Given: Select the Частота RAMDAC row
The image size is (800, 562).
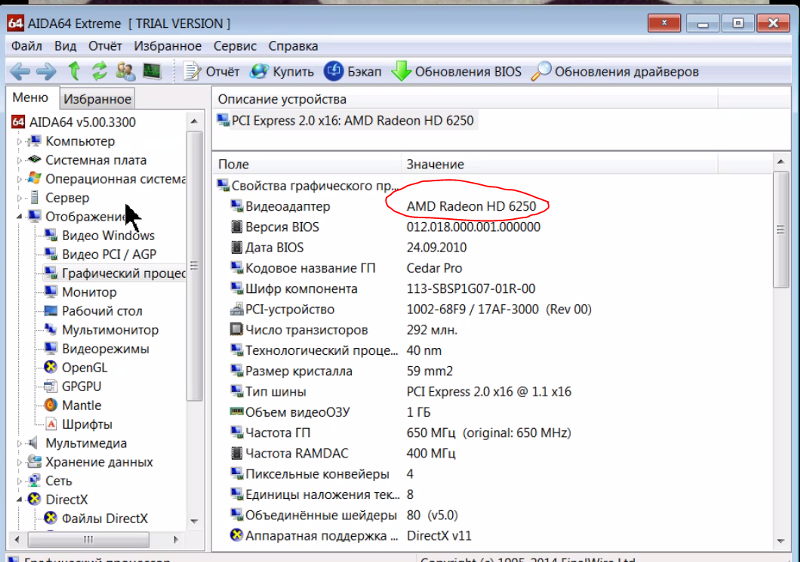Looking at the screenshot, I should [492, 453].
